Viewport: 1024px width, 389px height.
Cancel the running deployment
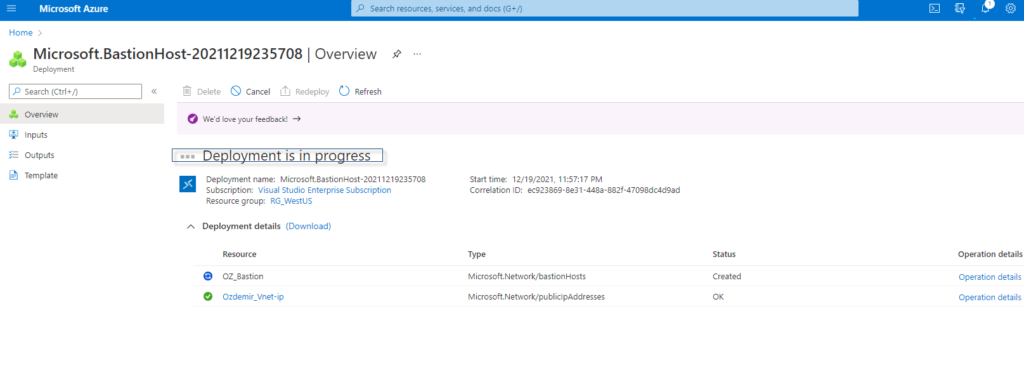coord(250,91)
